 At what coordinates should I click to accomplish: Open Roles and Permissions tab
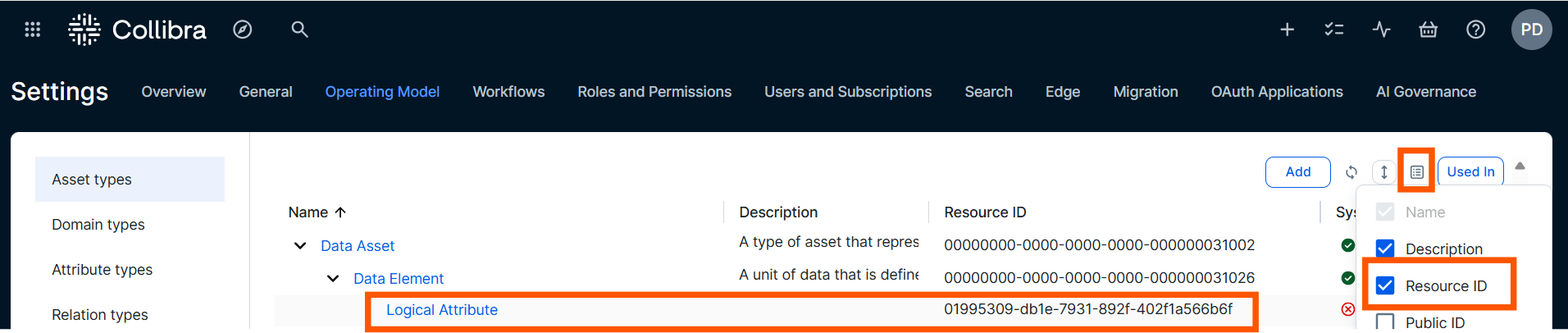pyautogui.click(x=654, y=92)
